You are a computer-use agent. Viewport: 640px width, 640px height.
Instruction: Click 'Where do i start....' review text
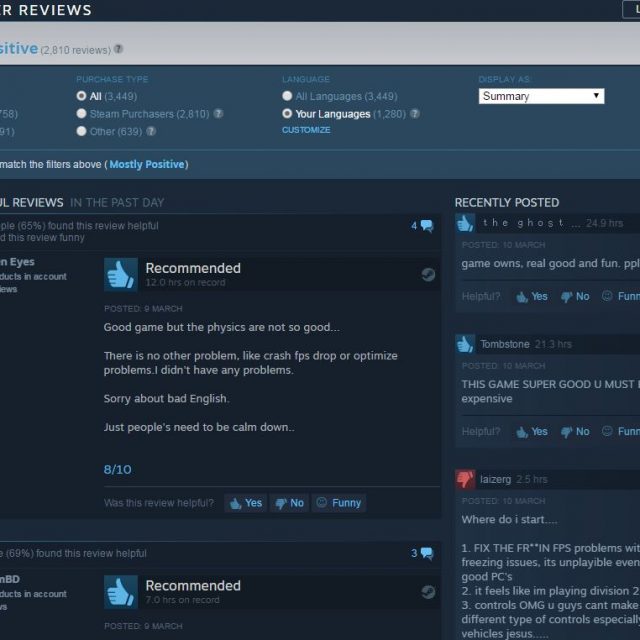(x=509, y=520)
